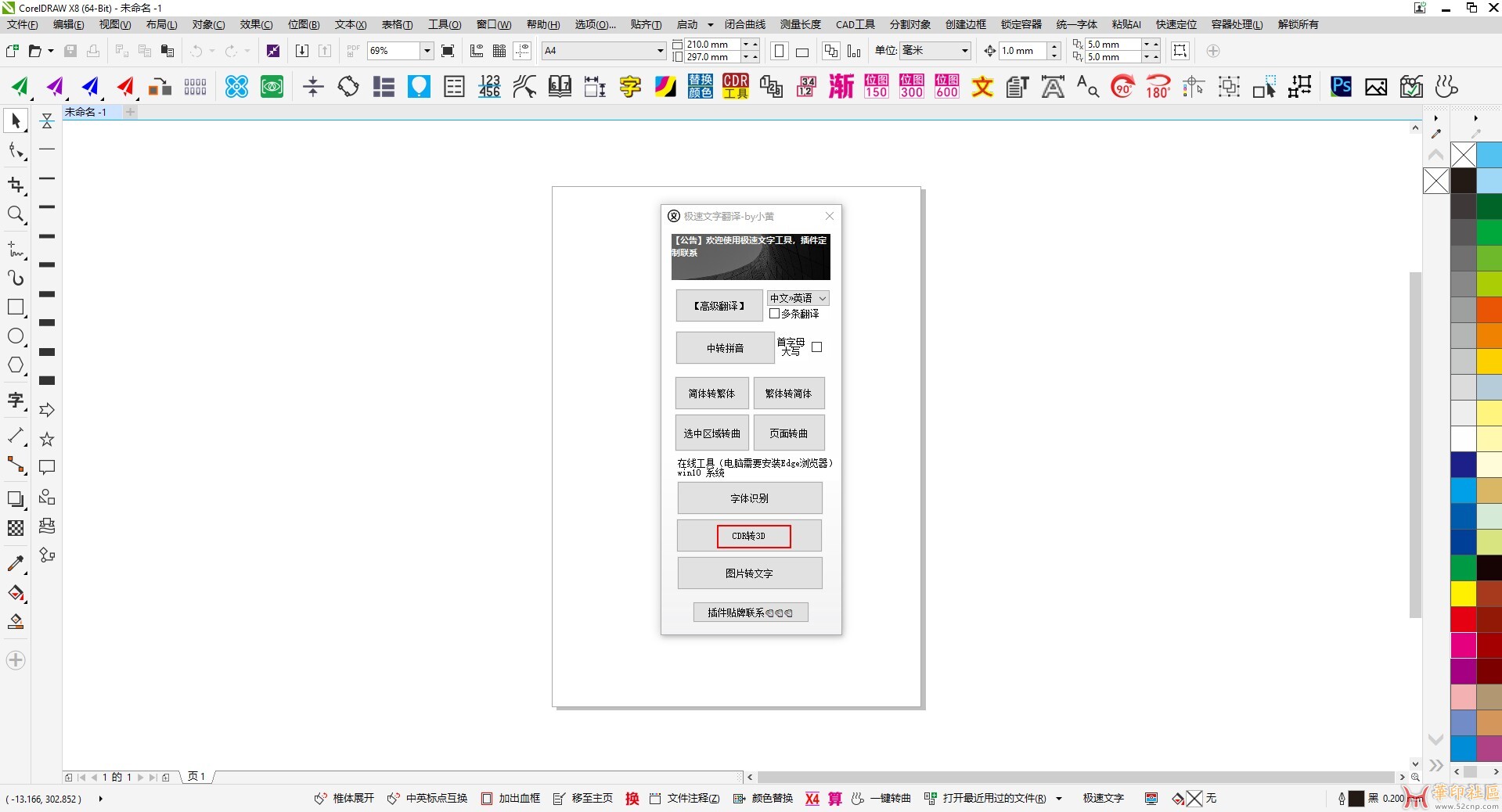Click the star shape tool icon

point(47,439)
